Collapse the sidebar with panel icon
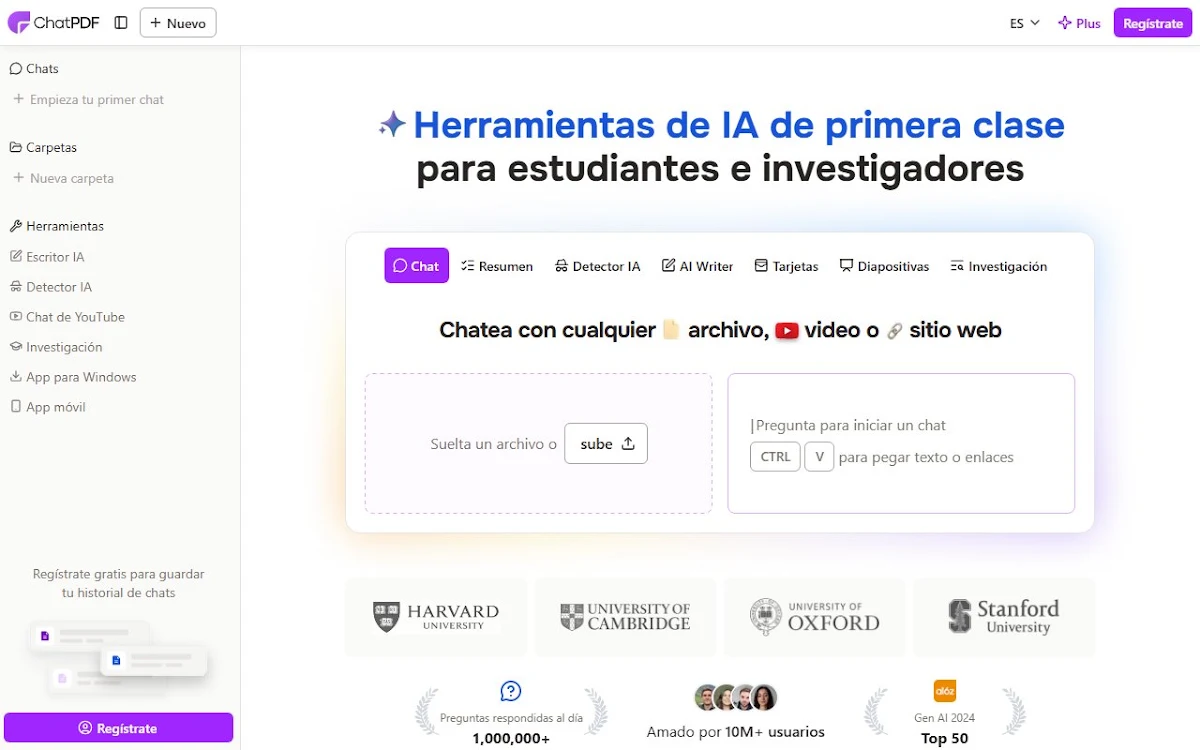Viewport: 1200px width, 750px height. click(x=121, y=23)
